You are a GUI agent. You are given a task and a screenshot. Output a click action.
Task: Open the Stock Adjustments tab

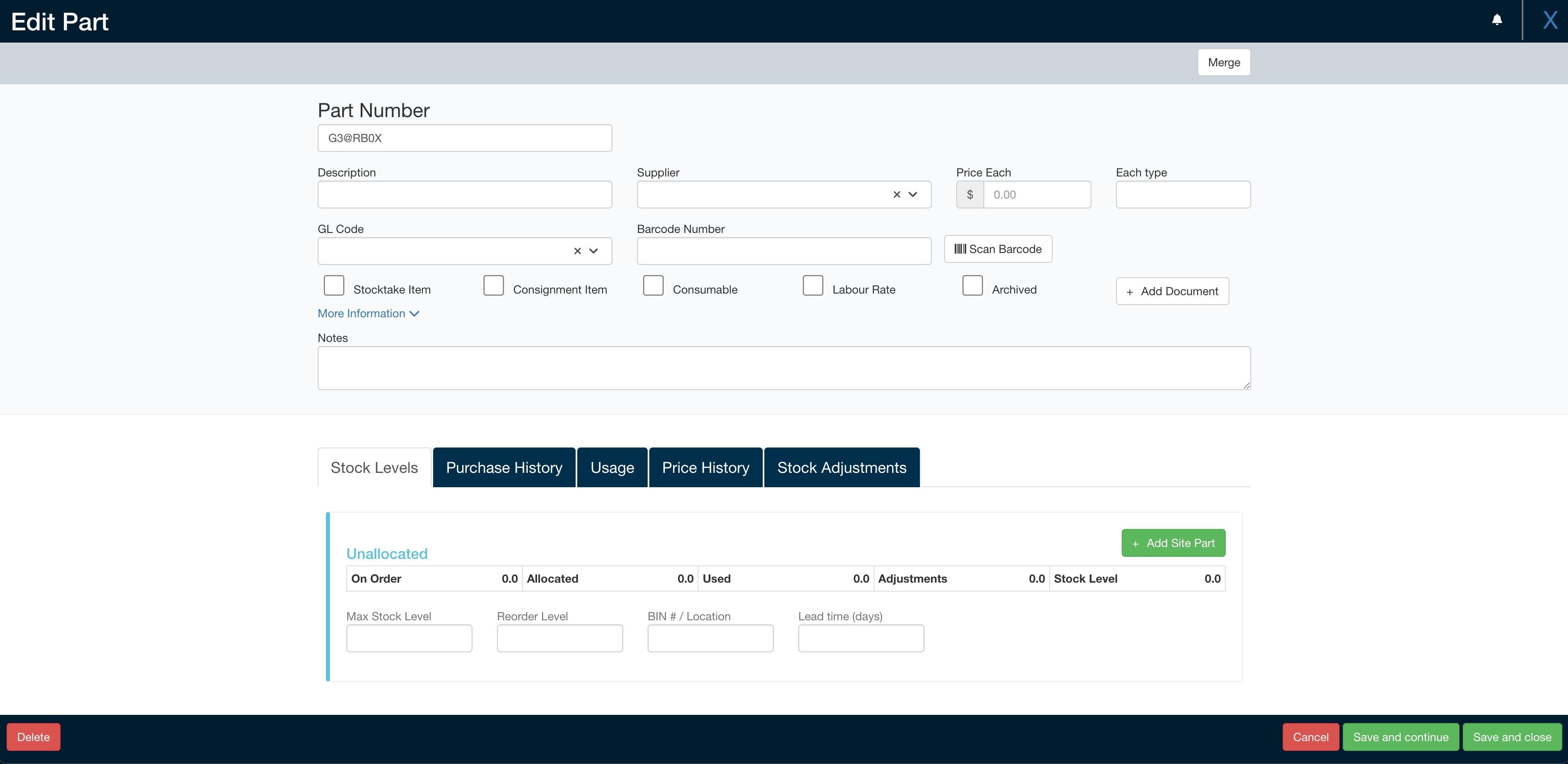841,468
